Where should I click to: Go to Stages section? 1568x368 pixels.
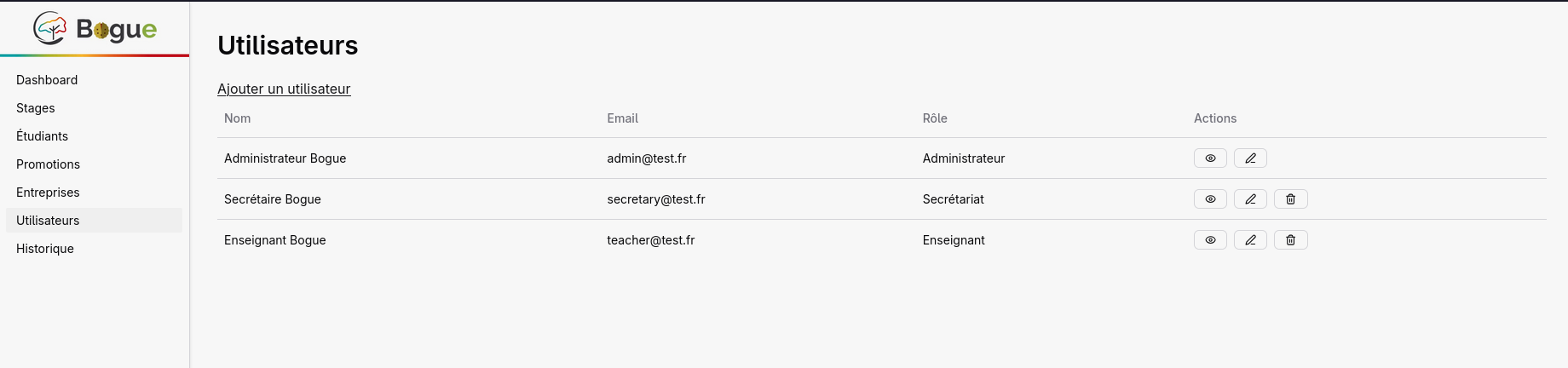click(x=36, y=108)
